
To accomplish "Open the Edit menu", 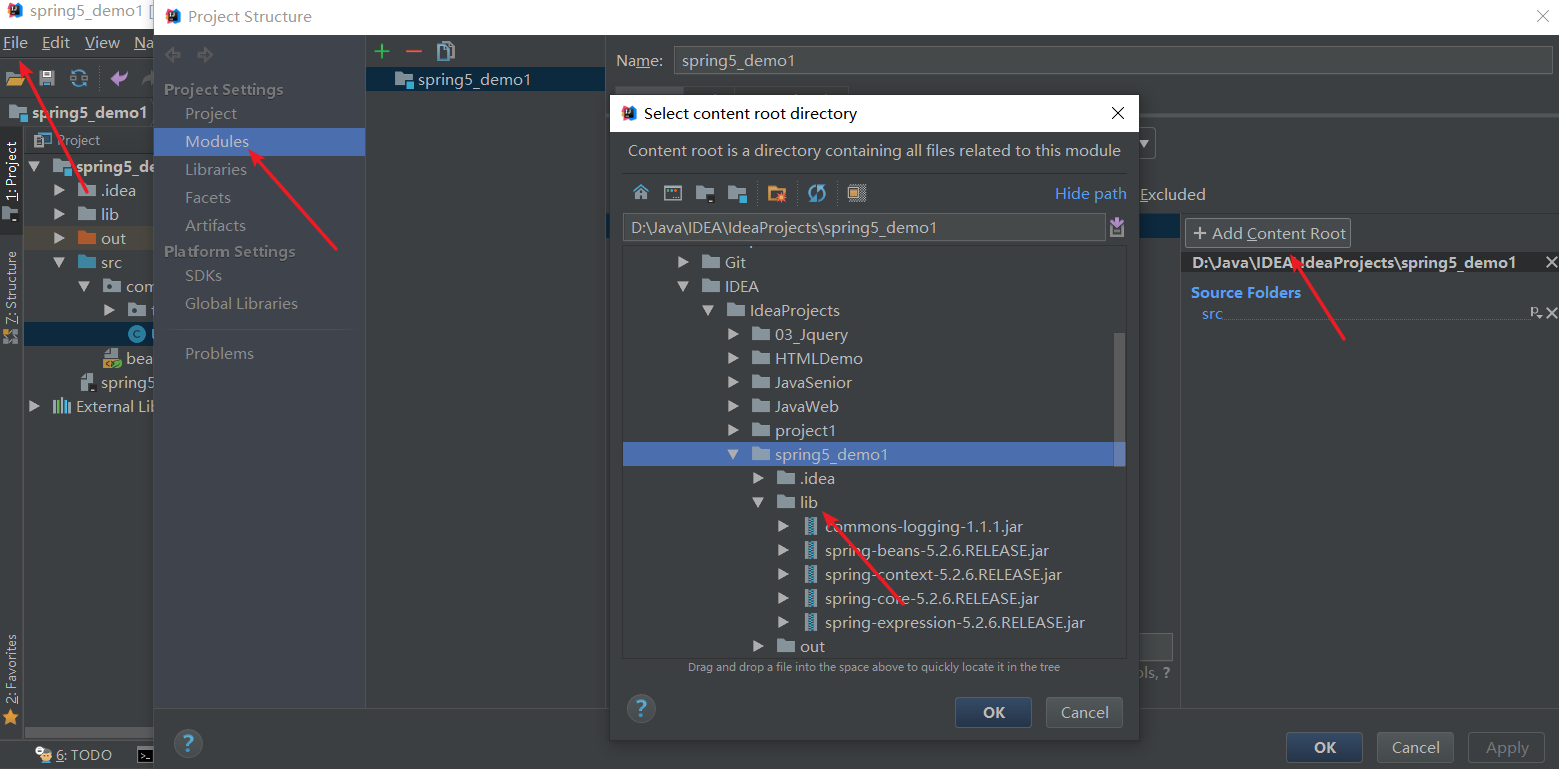I will click(x=55, y=42).
